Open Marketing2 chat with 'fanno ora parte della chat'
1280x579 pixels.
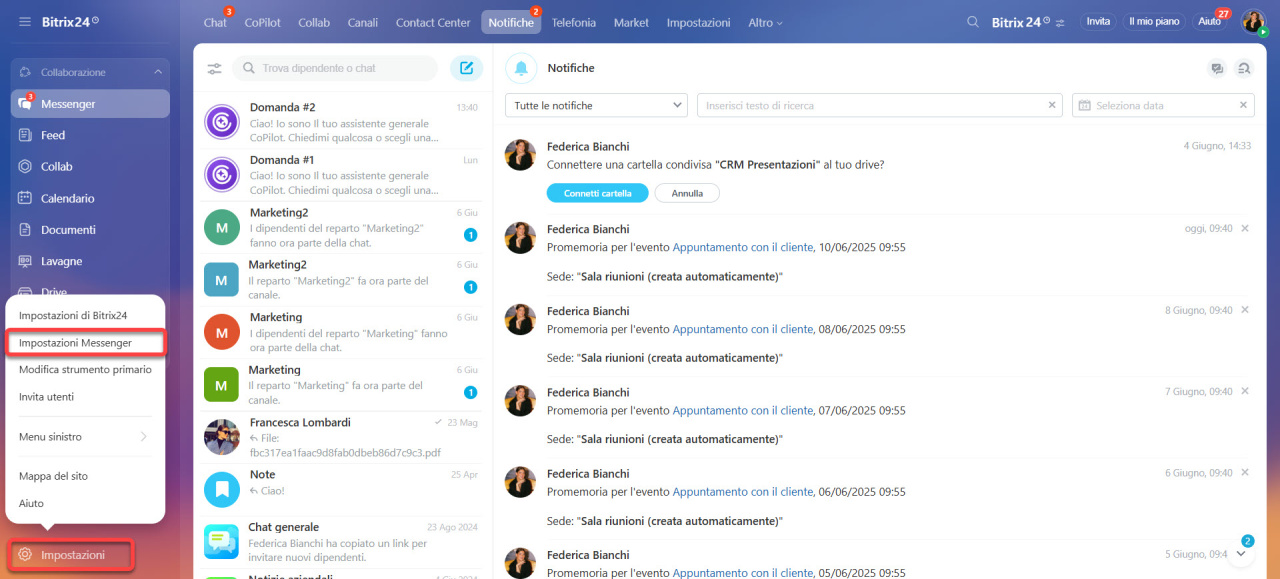point(343,227)
